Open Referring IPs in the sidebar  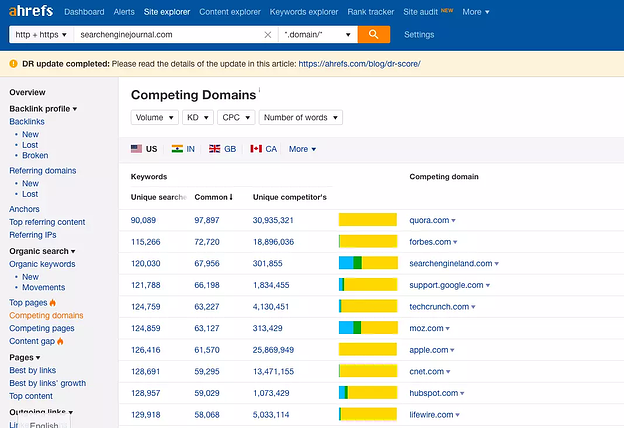pyautogui.click(x=33, y=235)
